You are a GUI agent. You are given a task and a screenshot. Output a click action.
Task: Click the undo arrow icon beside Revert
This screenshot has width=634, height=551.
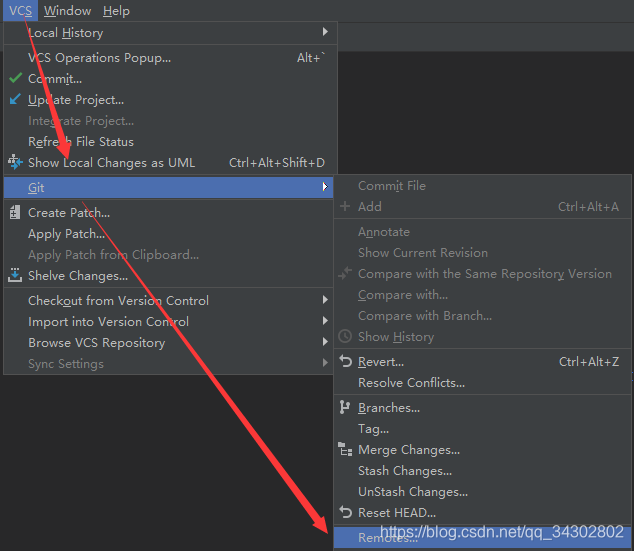tap(345, 361)
